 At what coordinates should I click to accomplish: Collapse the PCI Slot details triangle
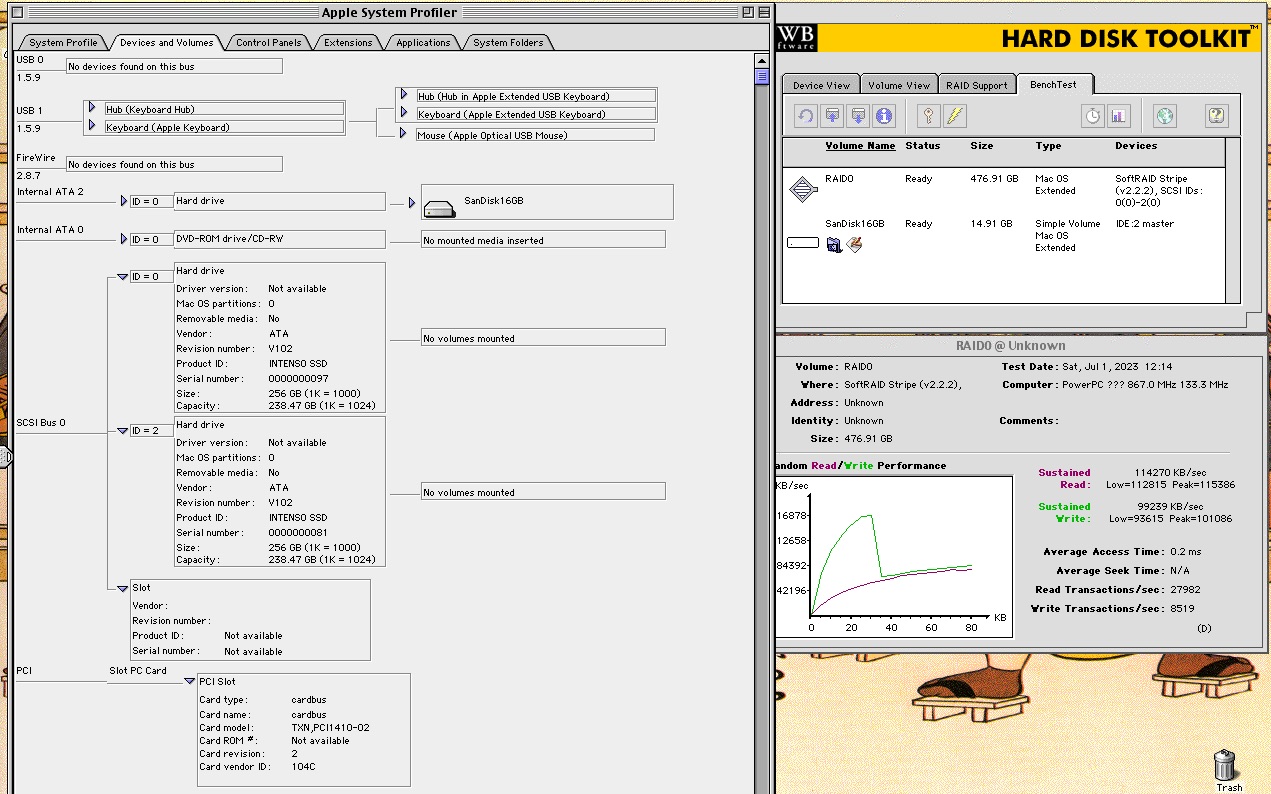(190, 681)
